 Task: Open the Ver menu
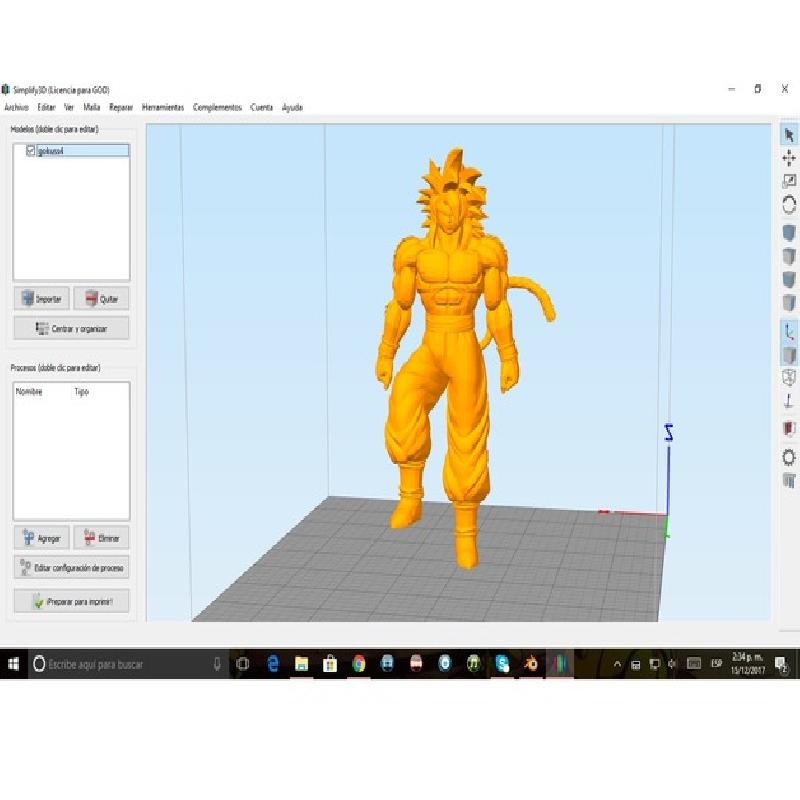coord(69,107)
